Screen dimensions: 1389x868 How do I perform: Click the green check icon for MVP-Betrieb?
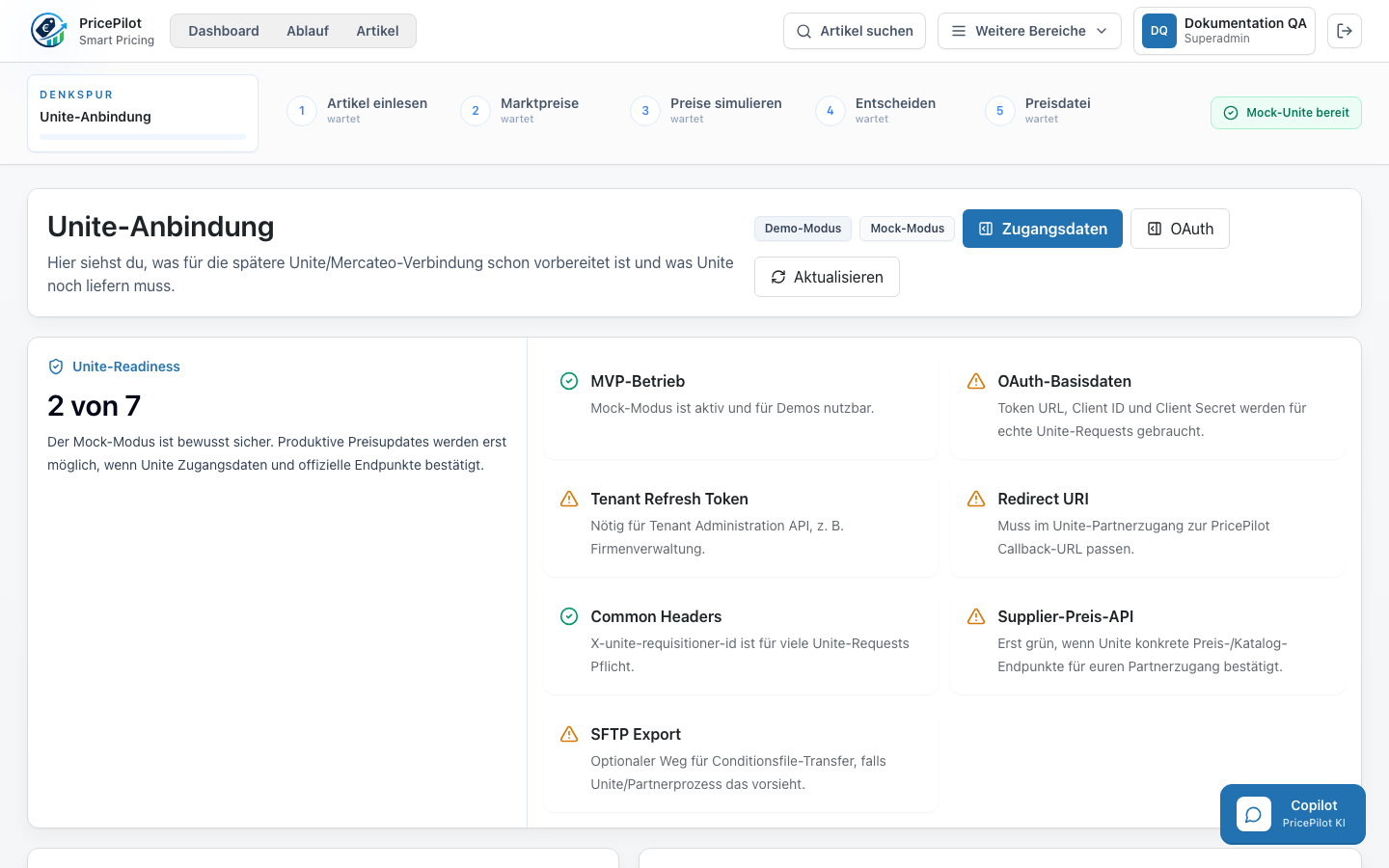[569, 381]
